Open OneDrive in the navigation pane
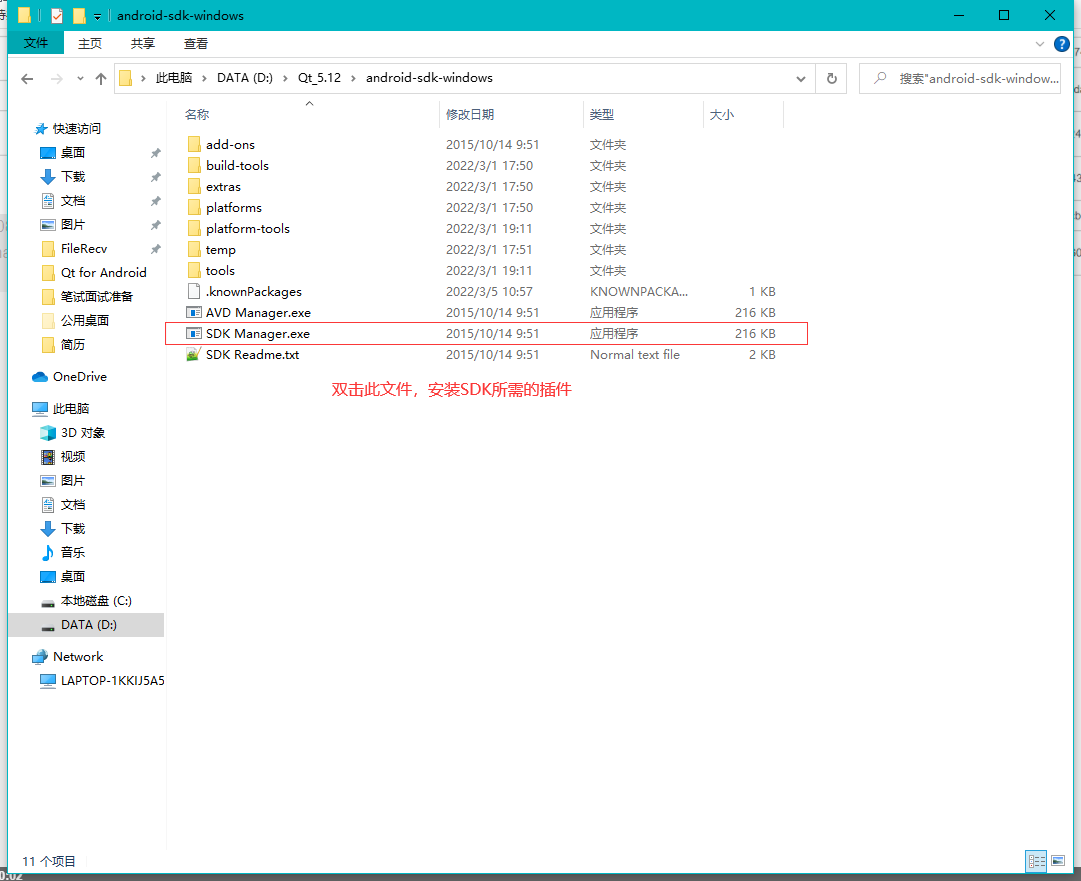The image size is (1081, 881). click(x=79, y=376)
